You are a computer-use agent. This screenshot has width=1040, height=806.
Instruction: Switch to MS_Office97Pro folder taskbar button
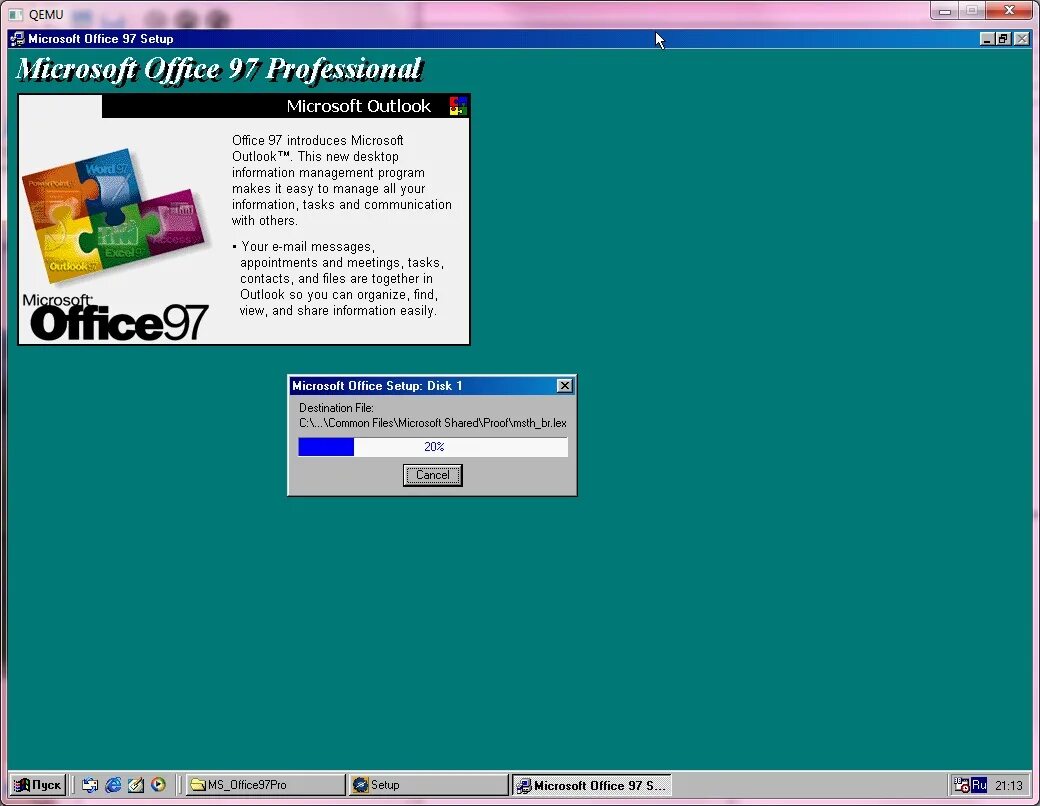265,785
